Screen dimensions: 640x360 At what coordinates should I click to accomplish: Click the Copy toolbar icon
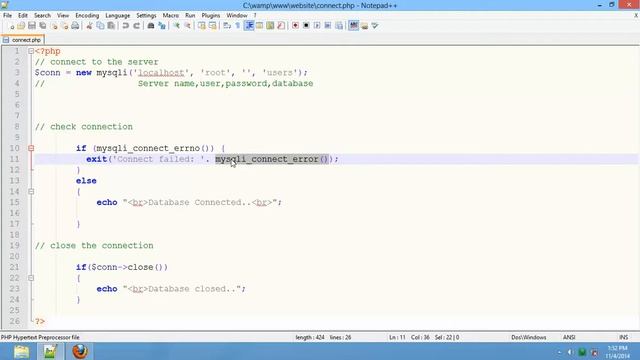click(100, 26)
